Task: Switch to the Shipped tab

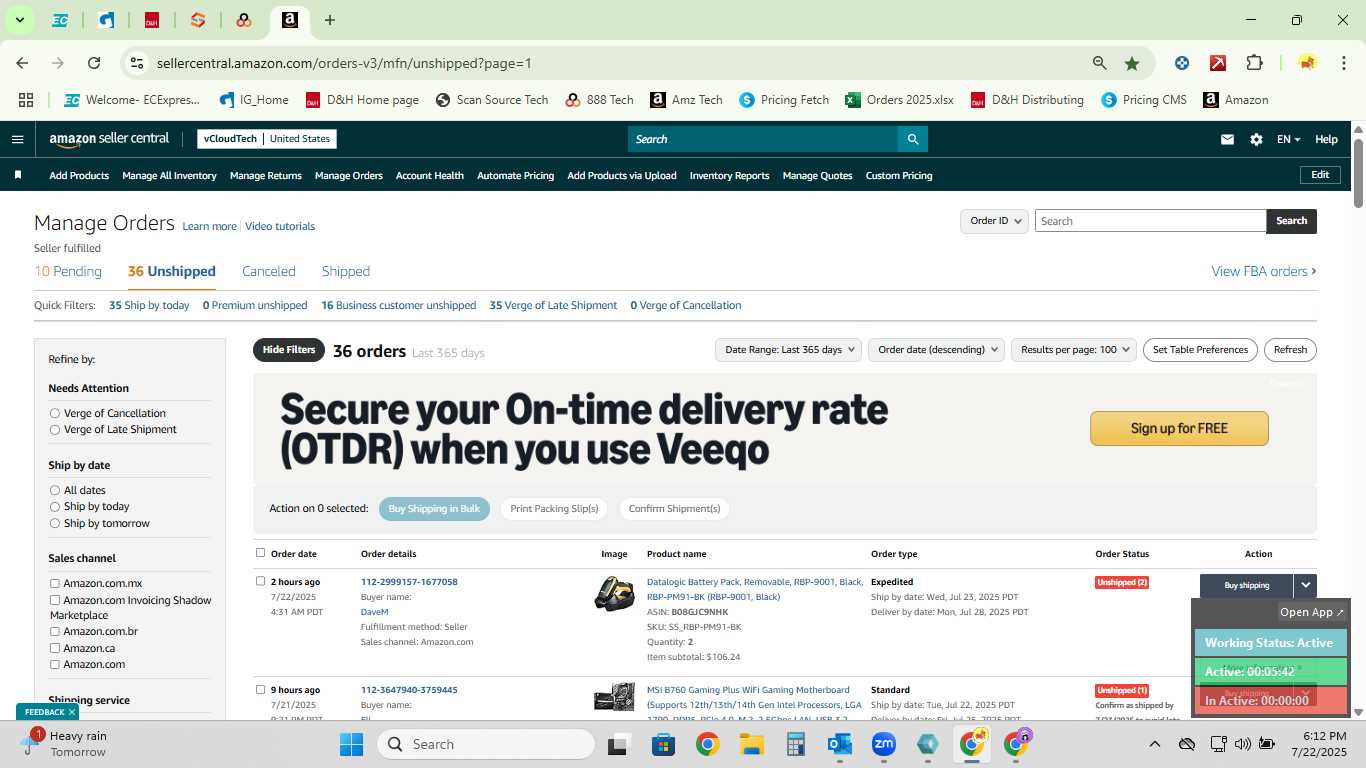Action: point(346,271)
